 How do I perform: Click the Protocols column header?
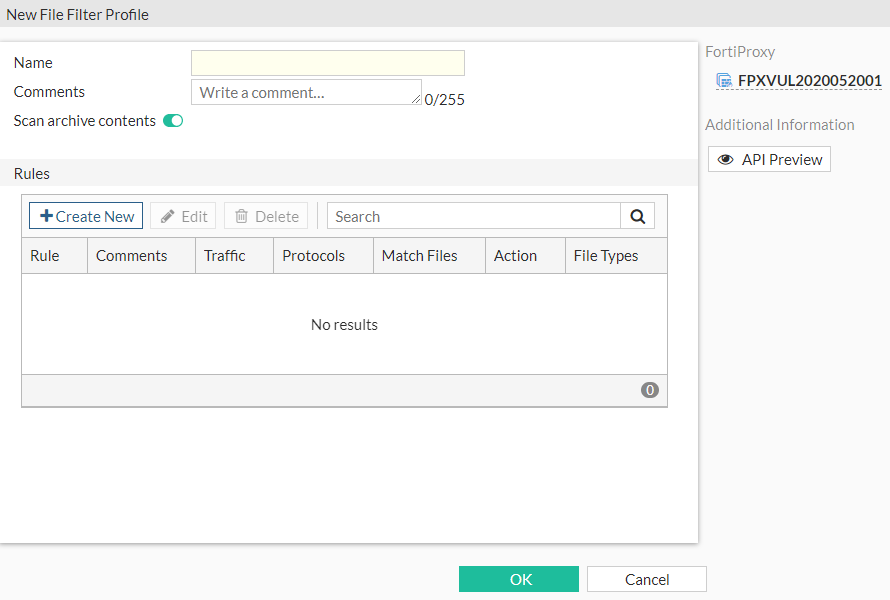click(313, 255)
